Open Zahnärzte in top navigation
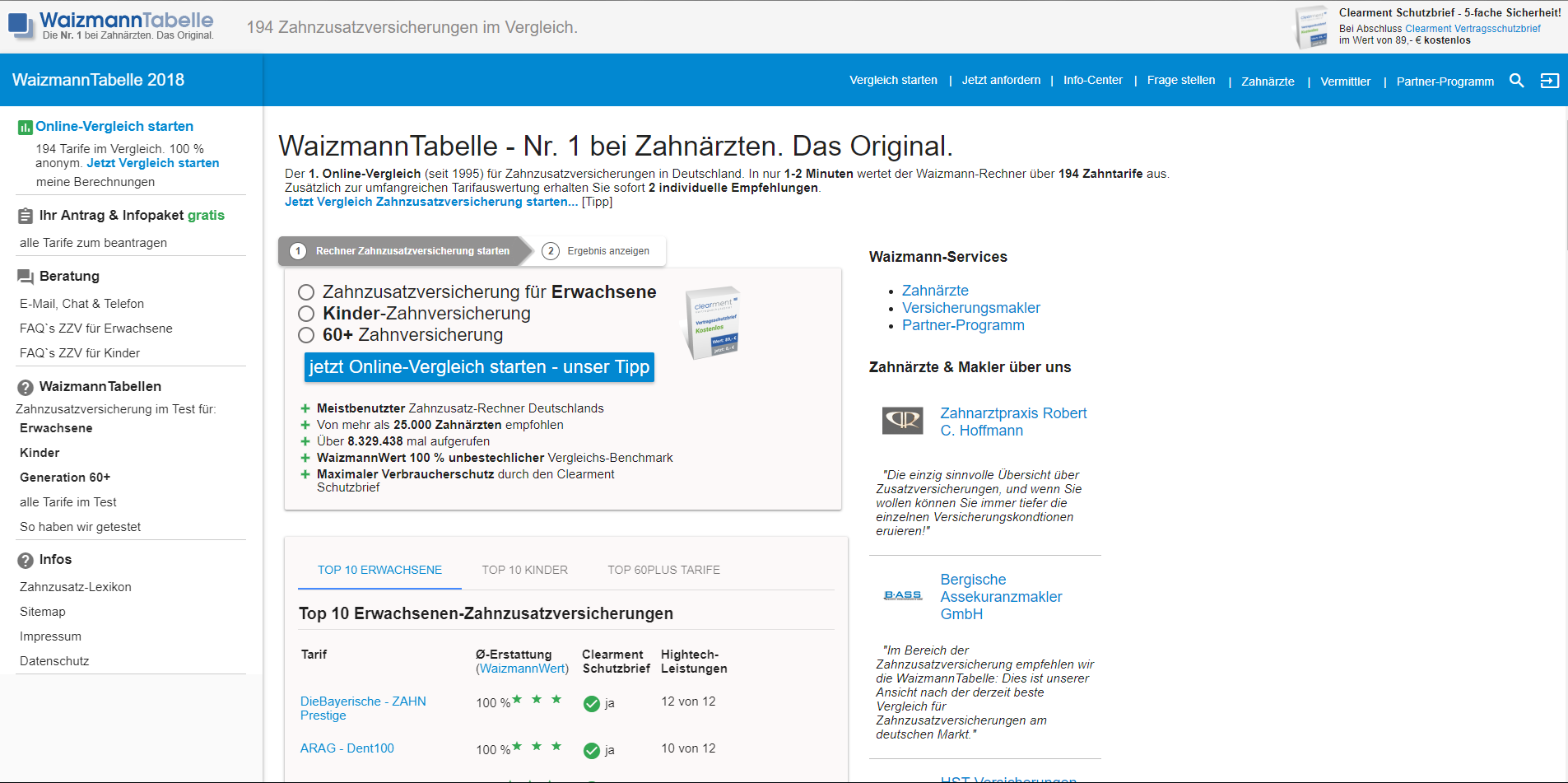Screen dimensions: 1568x783 (x=1268, y=82)
